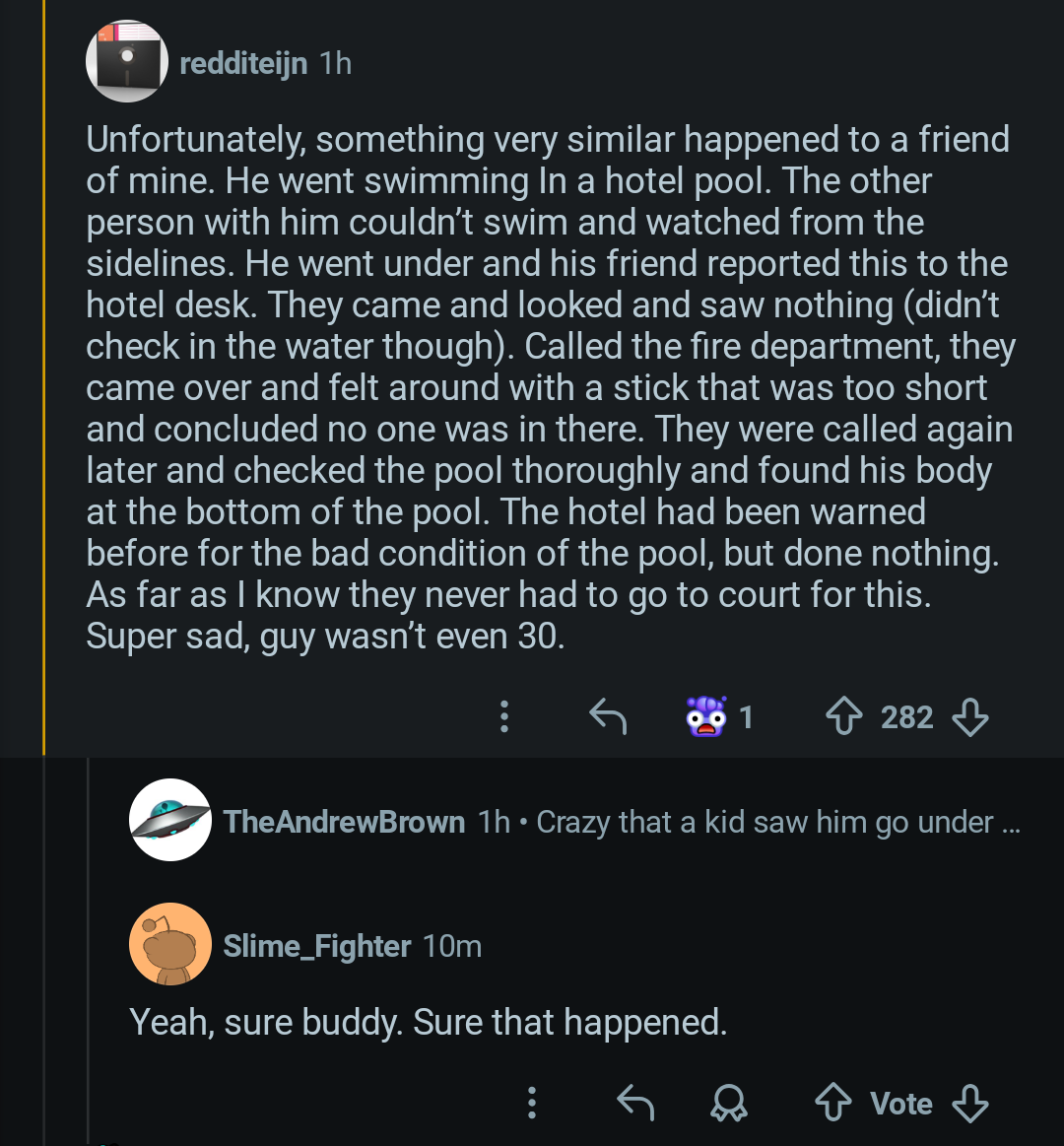The width and height of the screenshot is (1064, 1146).
Task: Collapse redditeijn's comment by tapping its text
Action: click(x=547, y=387)
